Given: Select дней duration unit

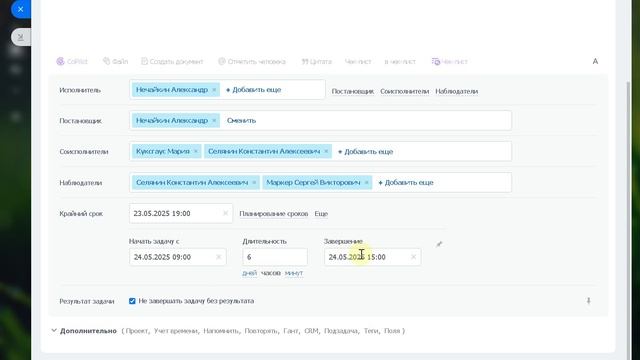Looking at the screenshot, I should (249, 273).
